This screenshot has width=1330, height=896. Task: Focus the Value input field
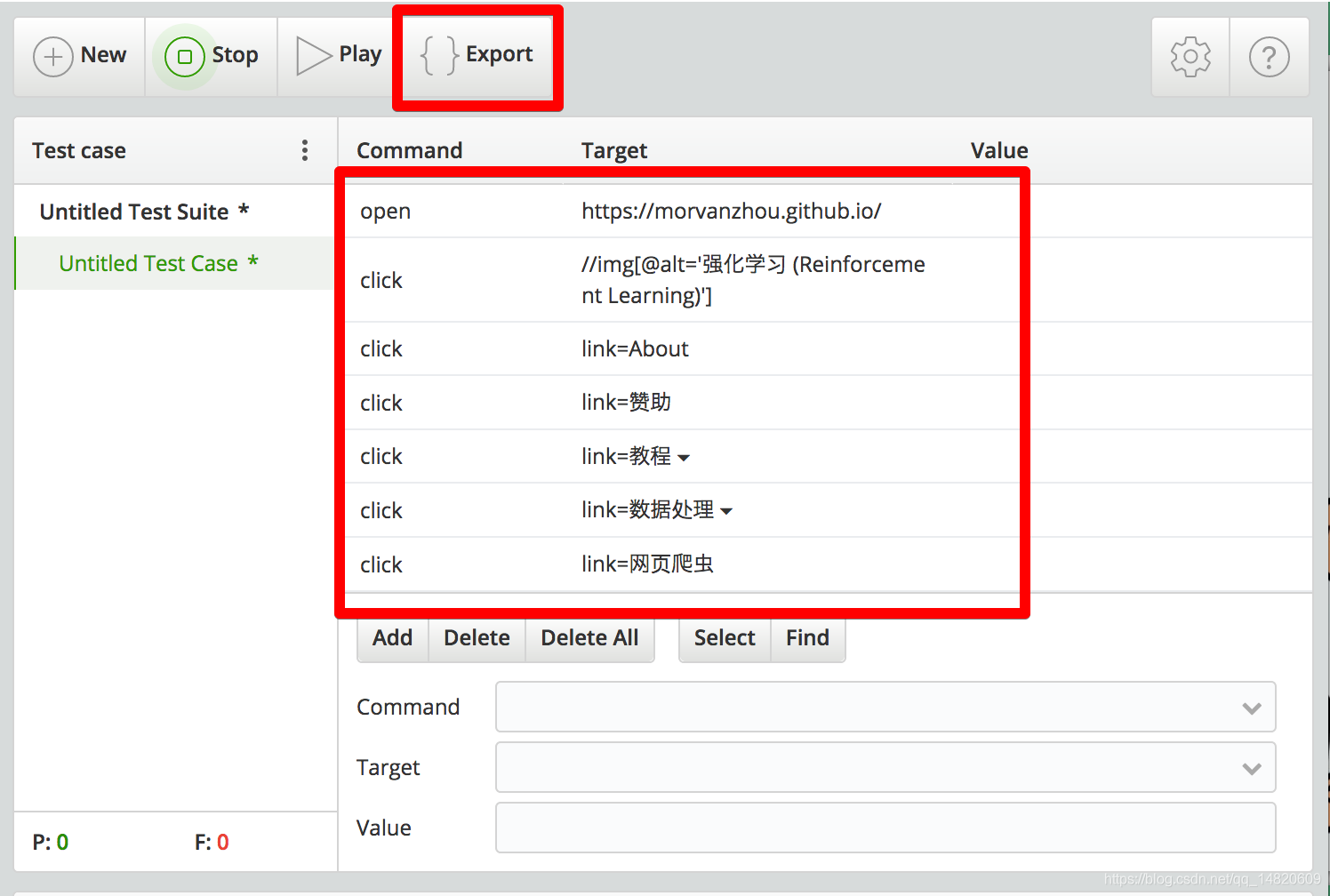click(885, 828)
